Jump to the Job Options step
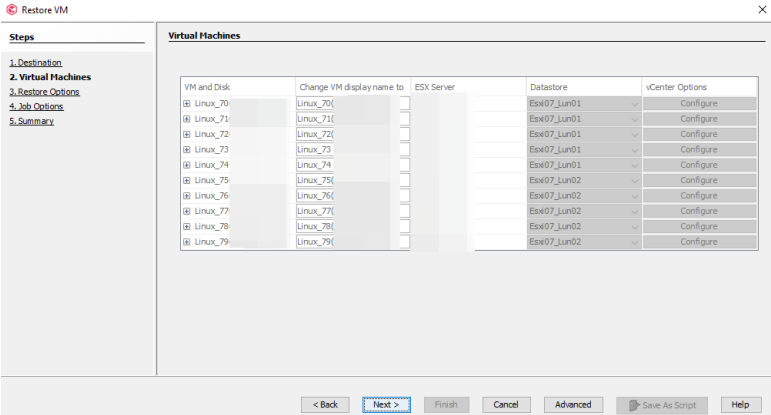The width and height of the screenshot is (771, 415). tap(37, 106)
